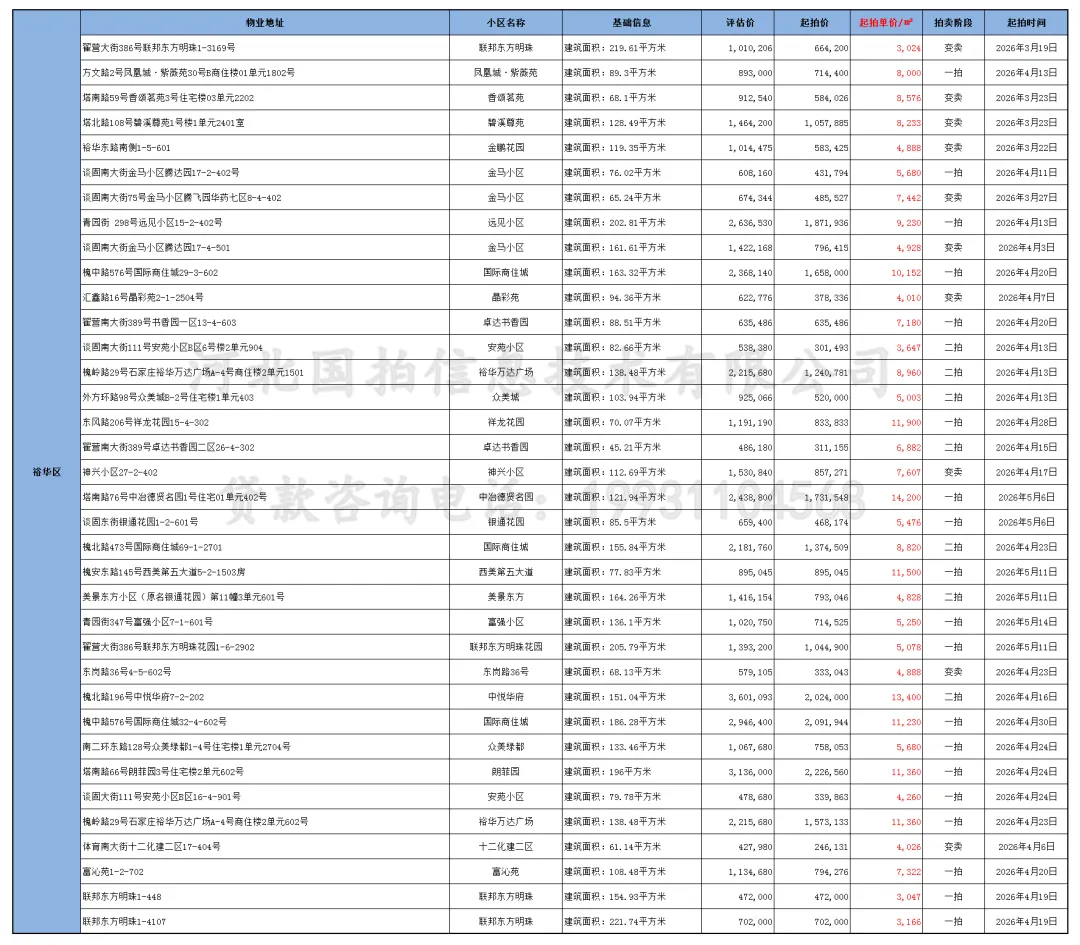Click the date cell 2026年3月19日
Screen dimensions: 1080x945
[x=1026, y=48]
